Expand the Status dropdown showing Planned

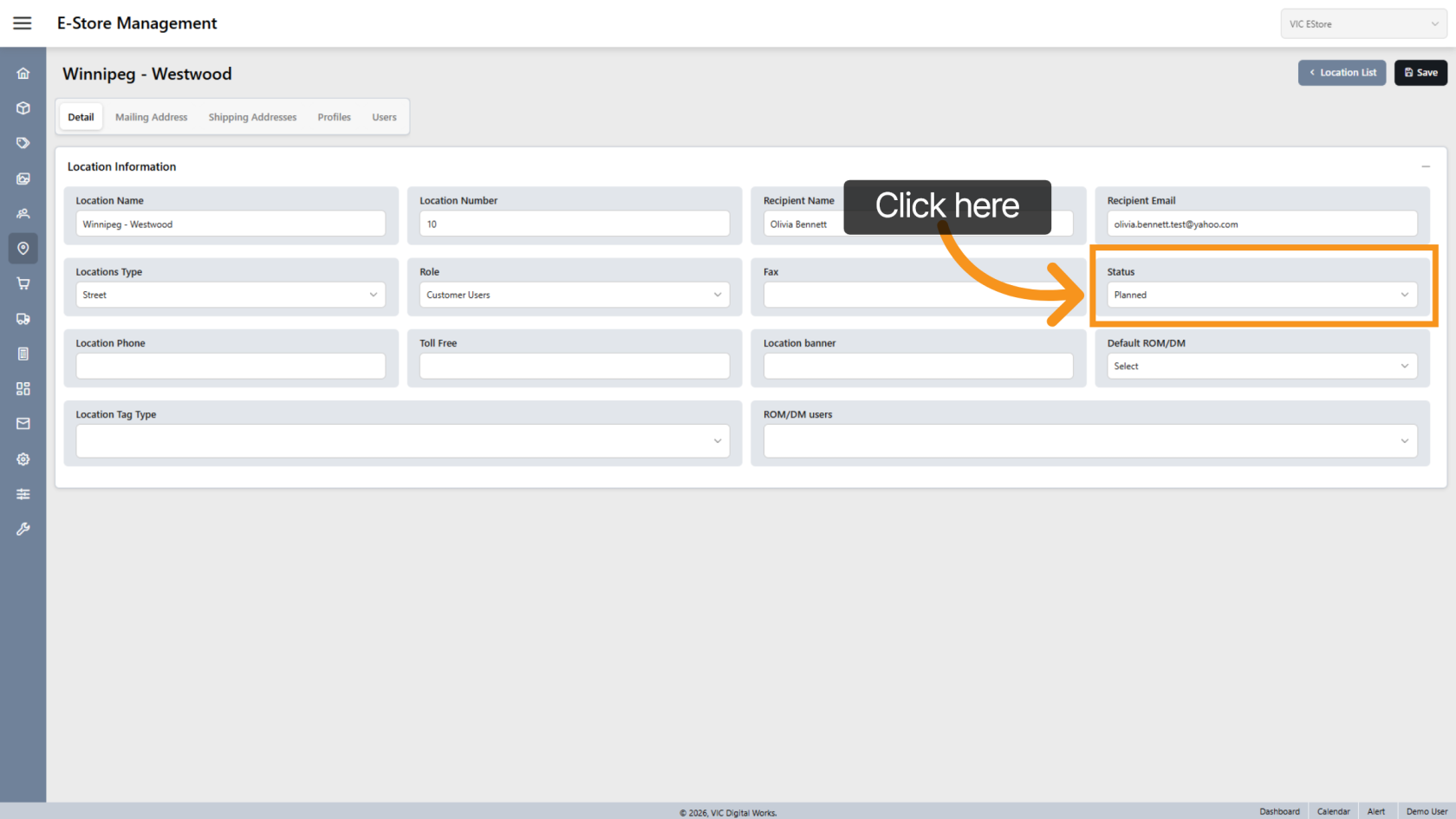click(1261, 296)
